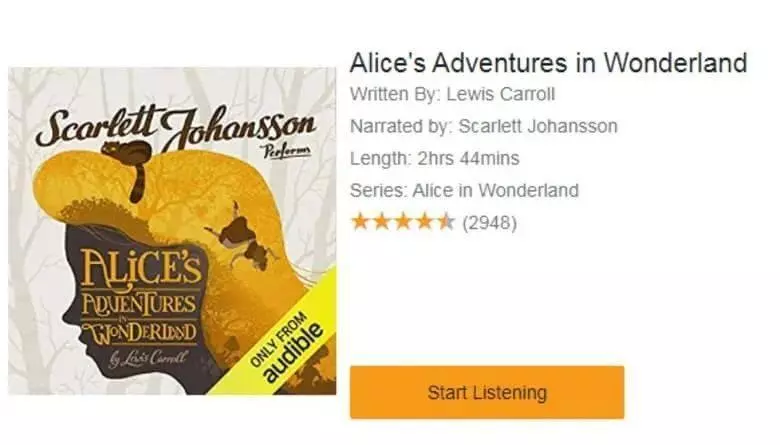Select the half-filled fifth rating star
Image resolution: width=780 pixels, height=445 pixels.
[446, 222]
